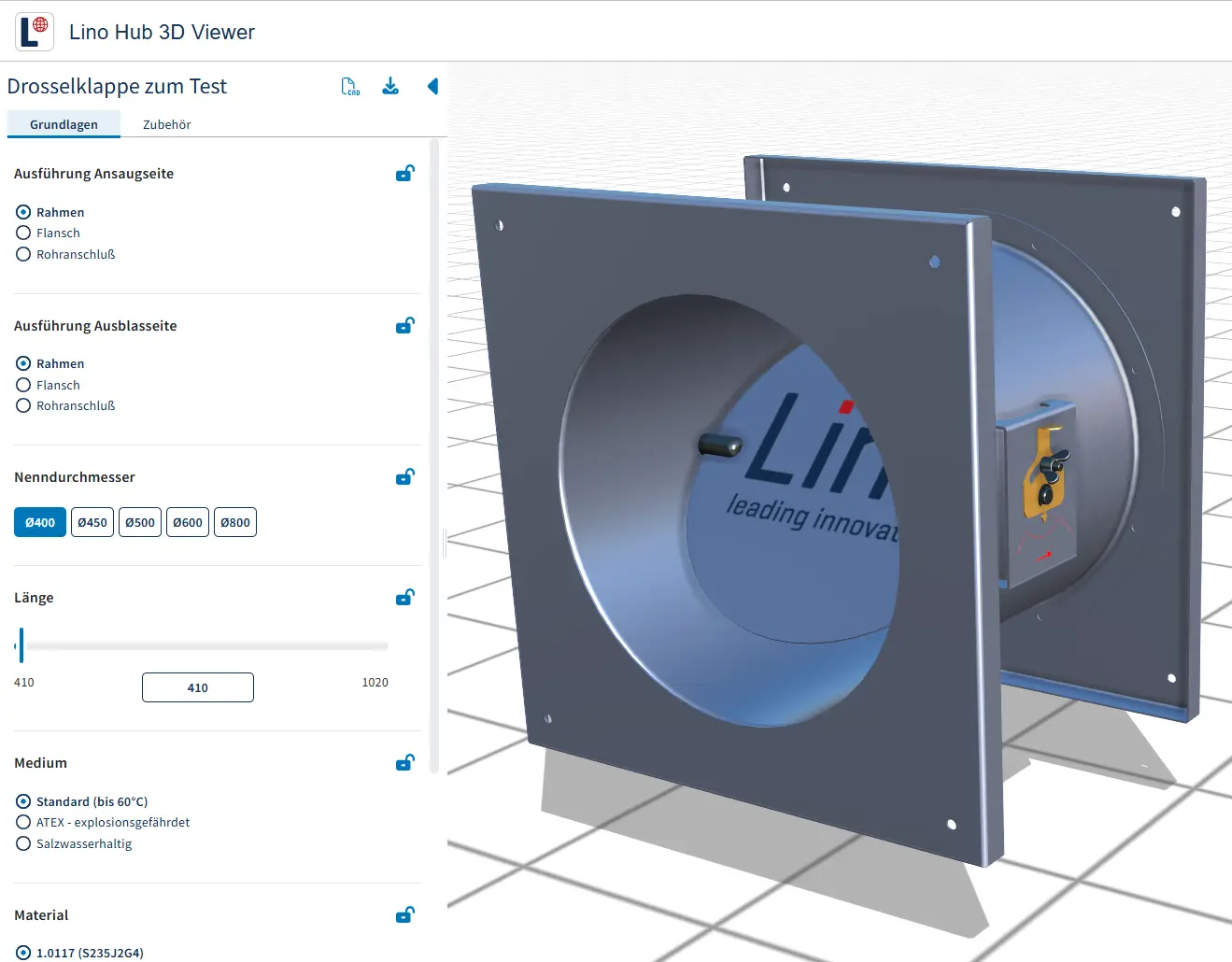
Task: Toggle lock icon for Länge
Action: point(405,598)
